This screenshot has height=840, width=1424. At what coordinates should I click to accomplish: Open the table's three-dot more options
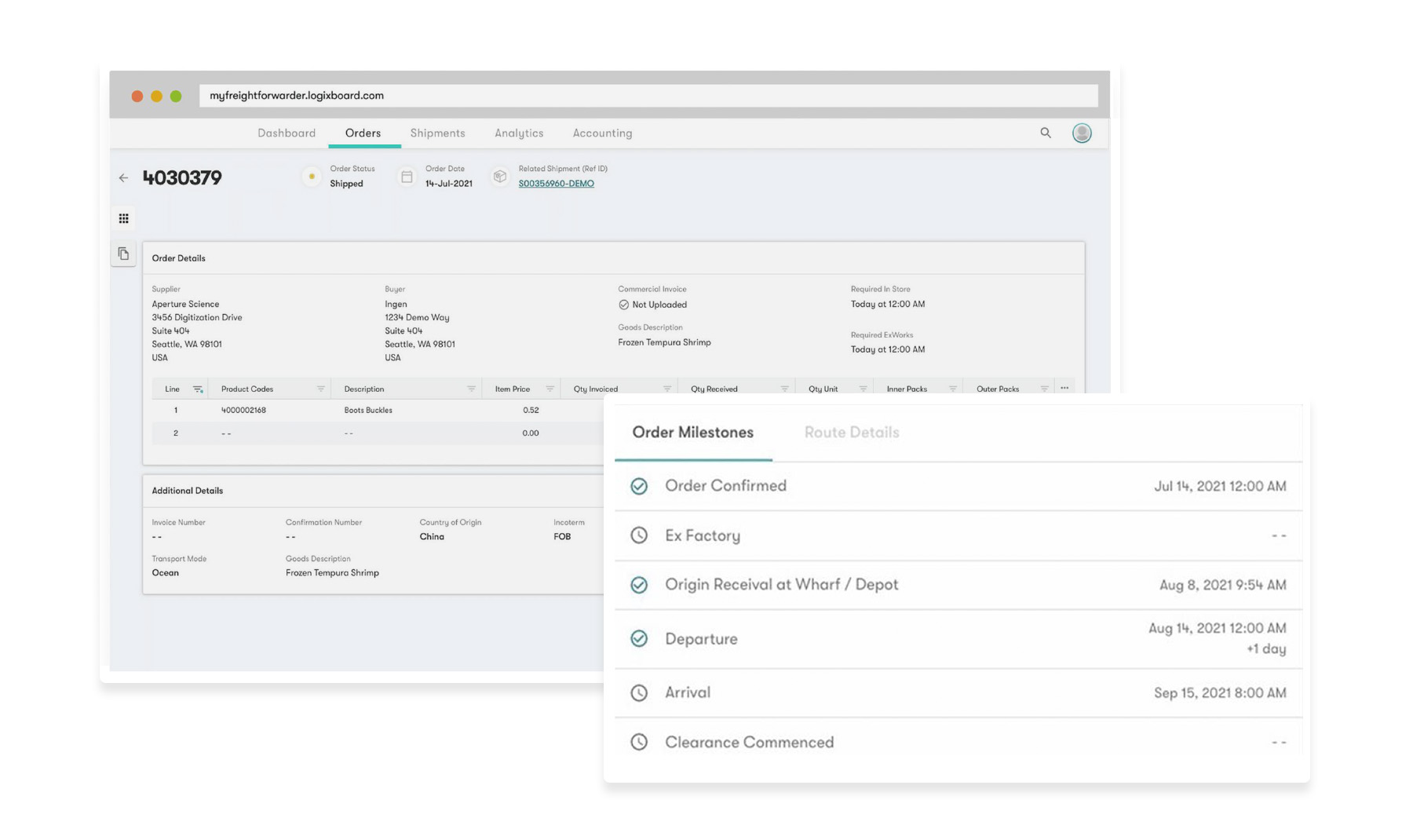(x=1064, y=388)
